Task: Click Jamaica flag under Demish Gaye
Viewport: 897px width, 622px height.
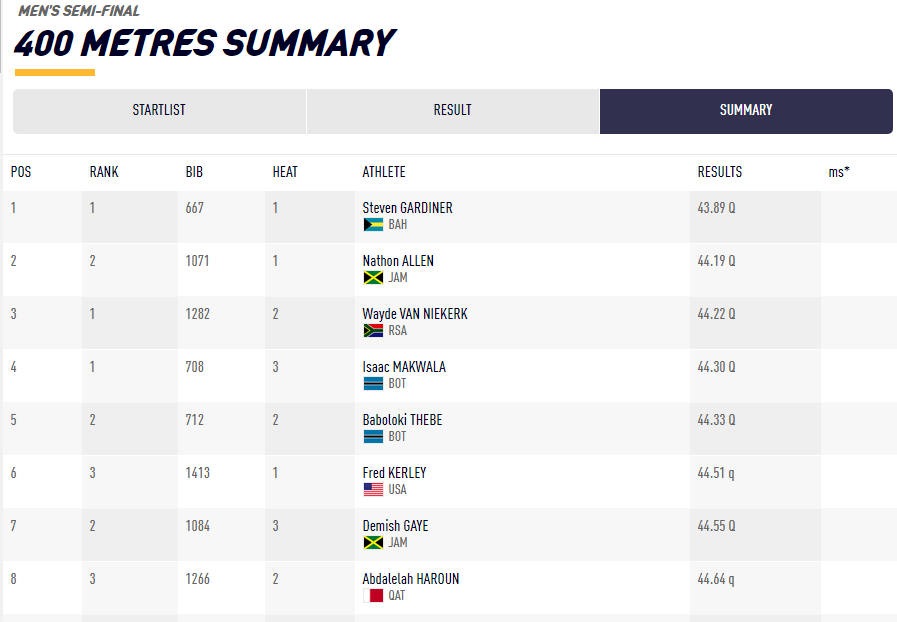Action: pyautogui.click(x=373, y=543)
